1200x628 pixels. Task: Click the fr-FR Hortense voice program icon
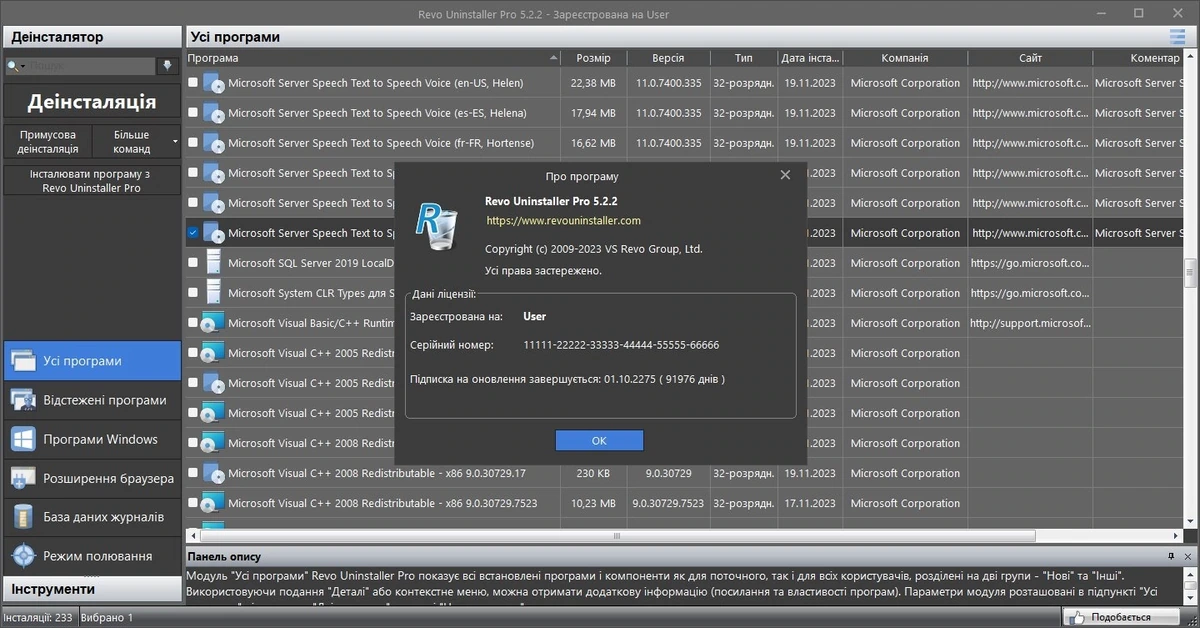tap(213, 143)
